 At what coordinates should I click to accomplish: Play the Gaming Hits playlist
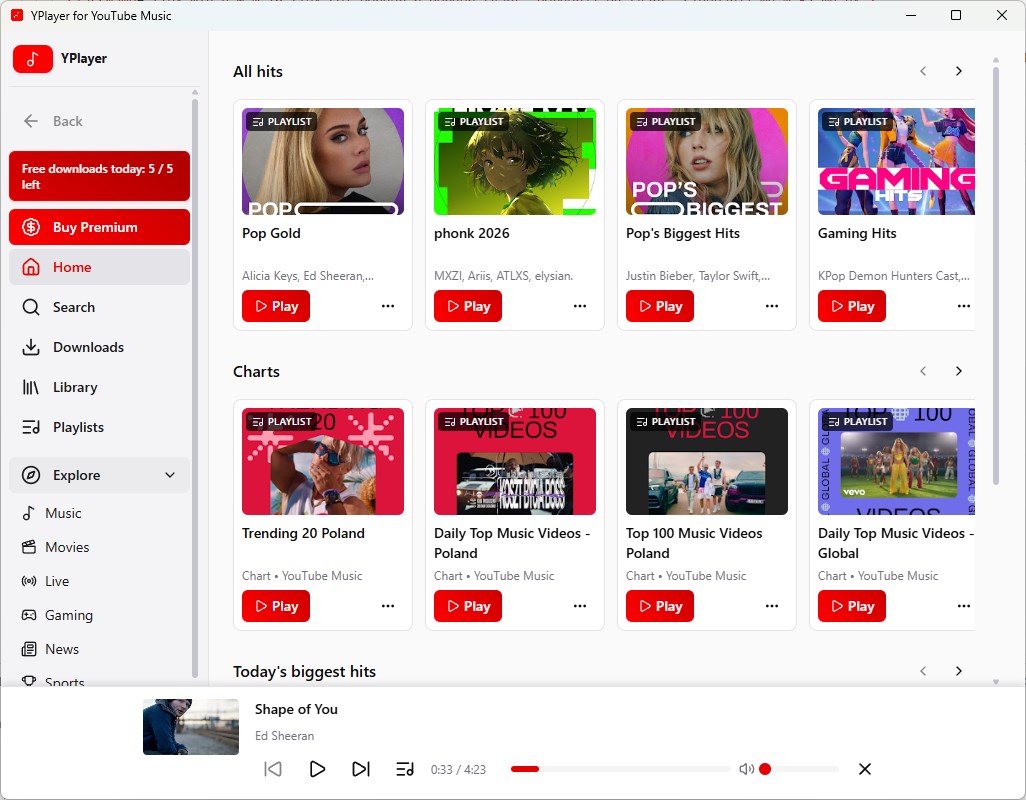[852, 306]
